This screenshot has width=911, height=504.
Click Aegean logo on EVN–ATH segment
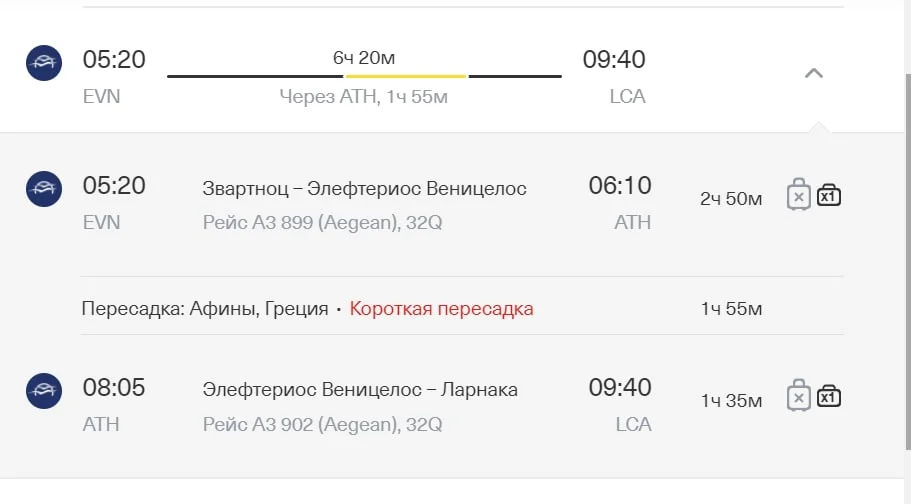[x=43, y=189]
